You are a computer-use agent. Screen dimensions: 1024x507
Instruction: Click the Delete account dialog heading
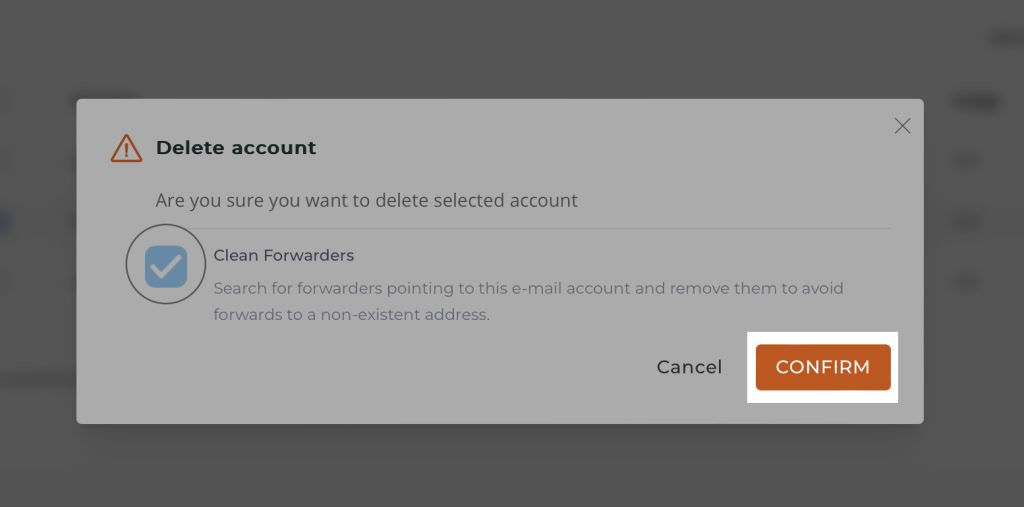pyautogui.click(x=236, y=148)
